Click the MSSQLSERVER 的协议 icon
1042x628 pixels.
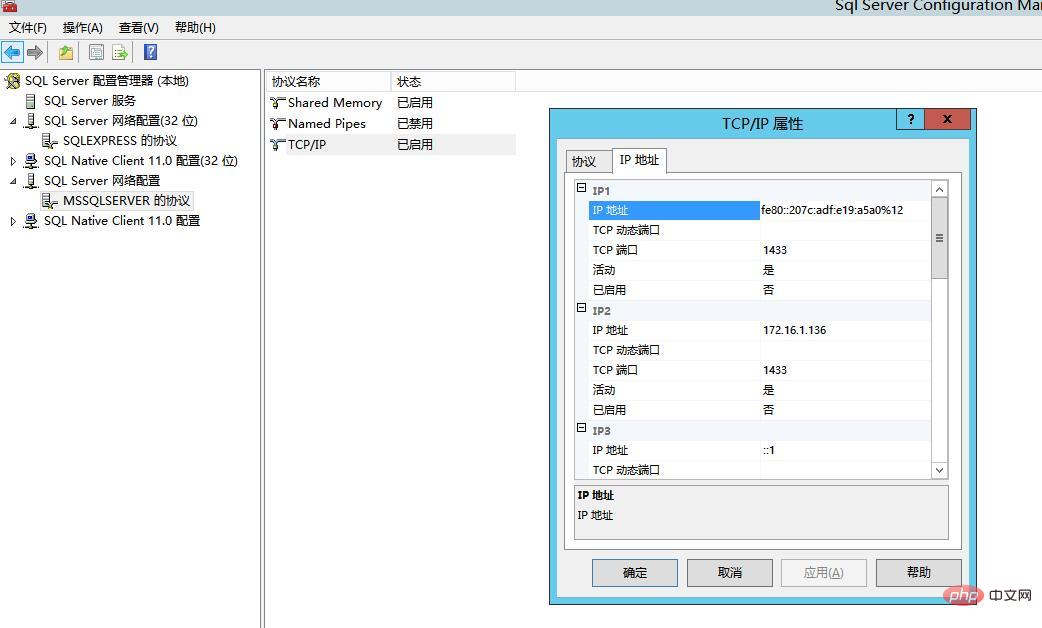click(x=50, y=201)
